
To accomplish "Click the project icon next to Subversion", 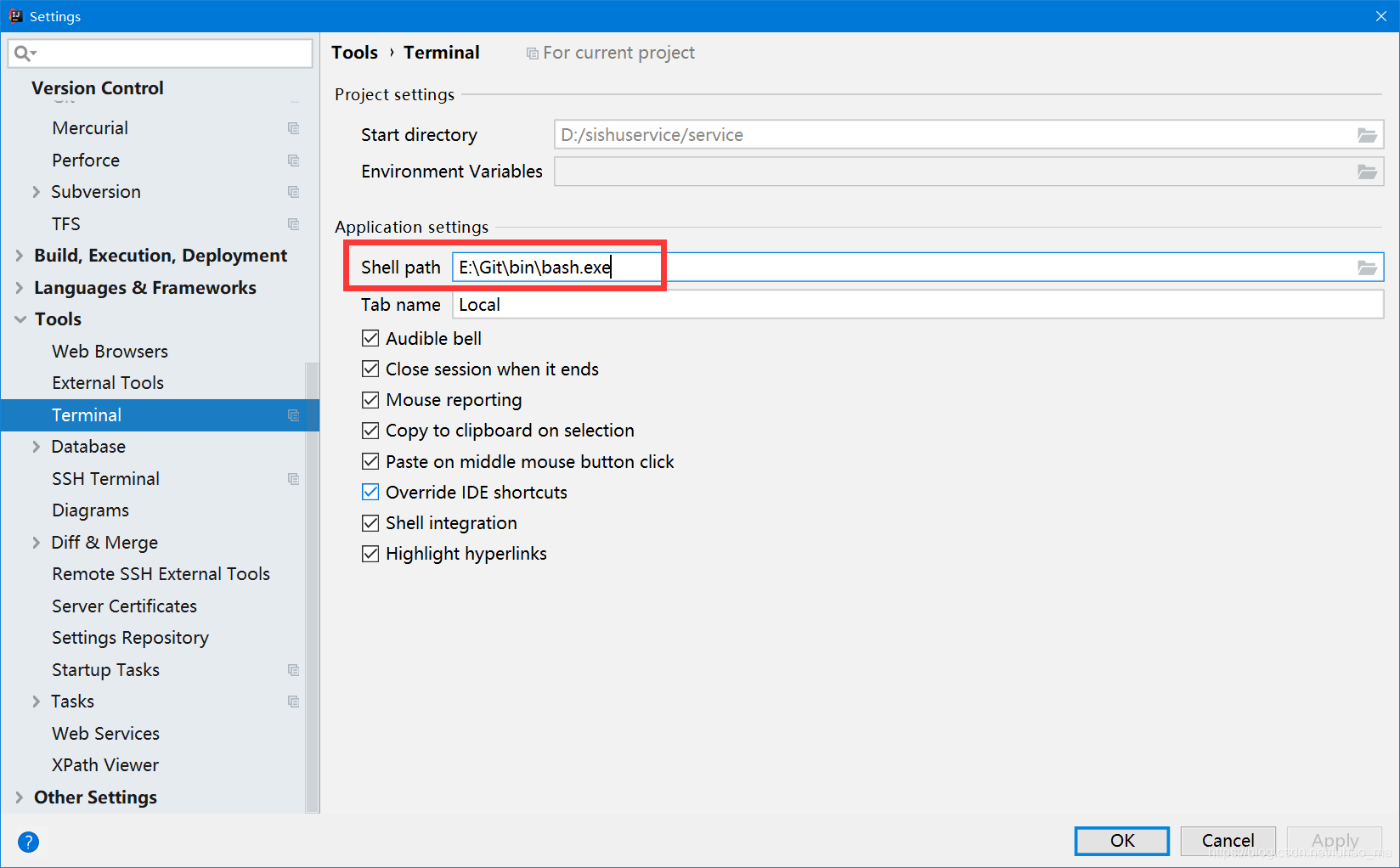I will coord(293,192).
